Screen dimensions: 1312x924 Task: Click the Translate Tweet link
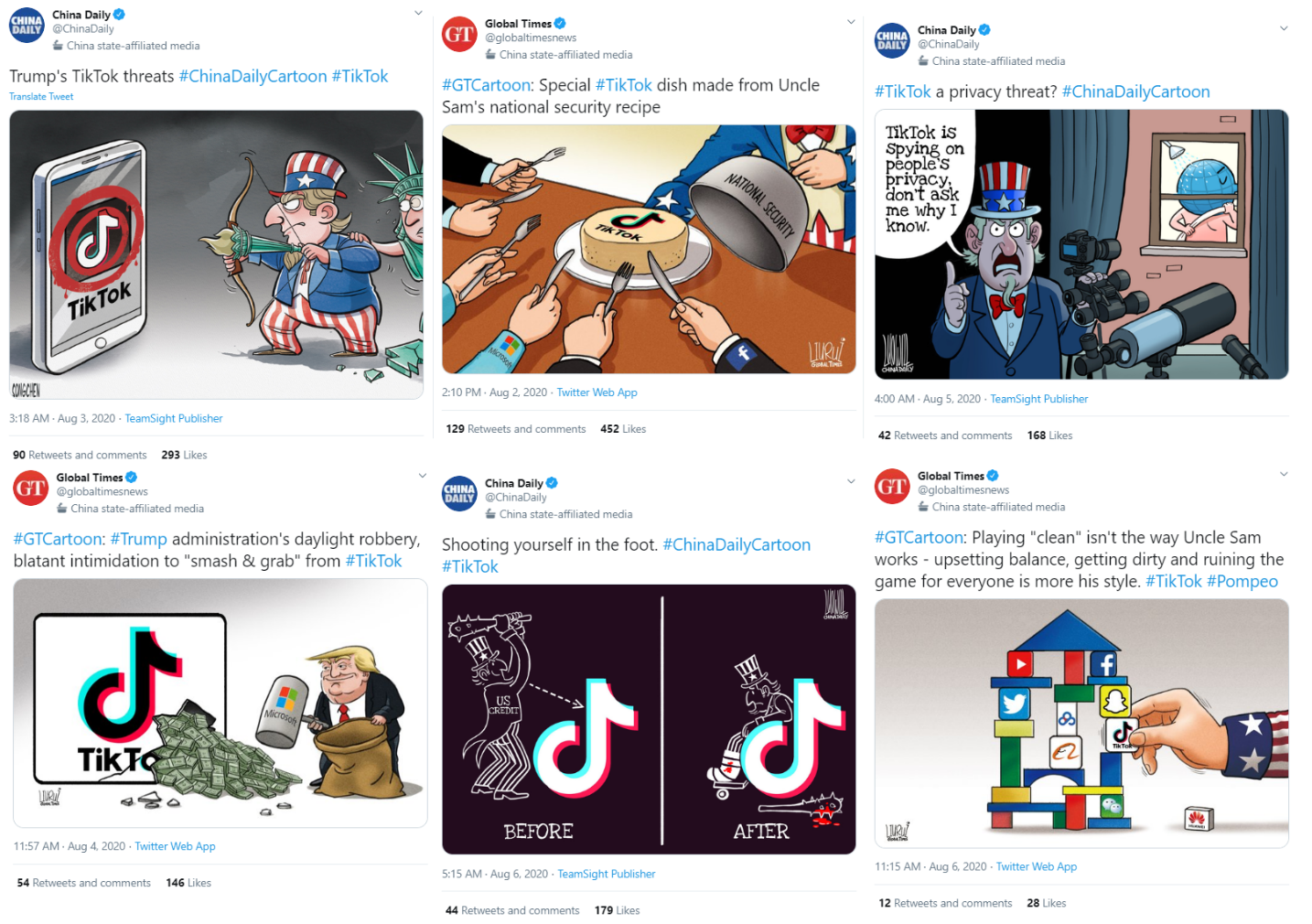click(x=41, y=96)
